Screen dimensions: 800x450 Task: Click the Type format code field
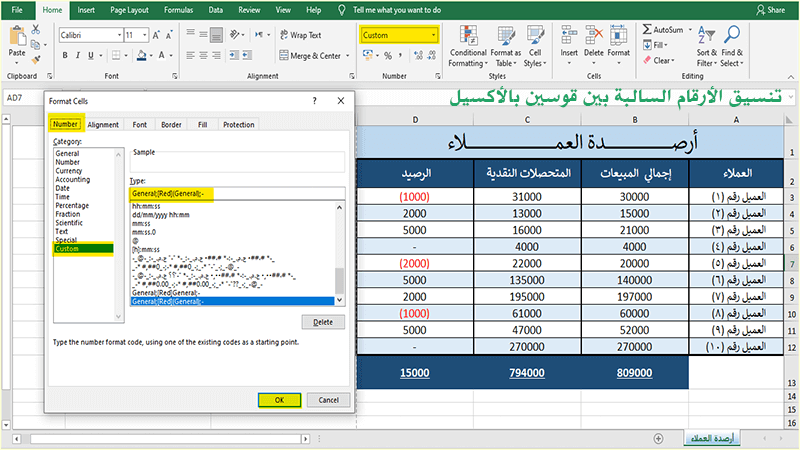click(x=237, y=193)
